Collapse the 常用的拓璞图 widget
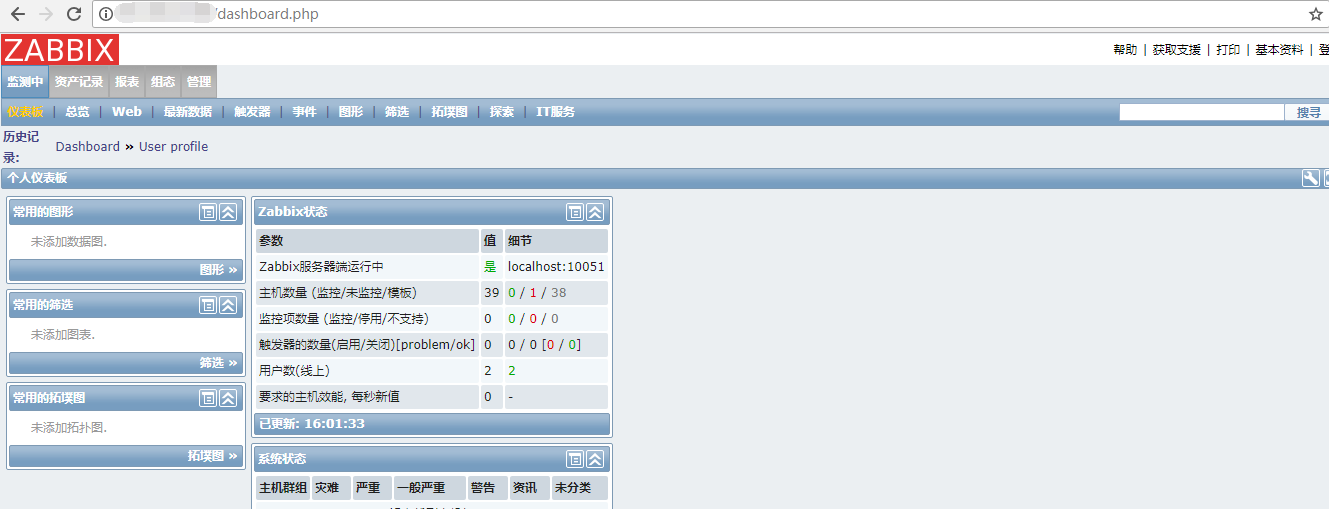This screenshot has width=1329, height=509. tap(228, 398)
